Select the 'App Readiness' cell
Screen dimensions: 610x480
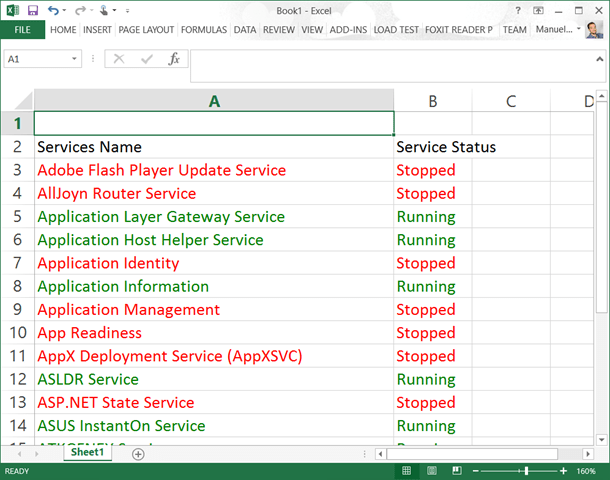click(x=214, y=333)
